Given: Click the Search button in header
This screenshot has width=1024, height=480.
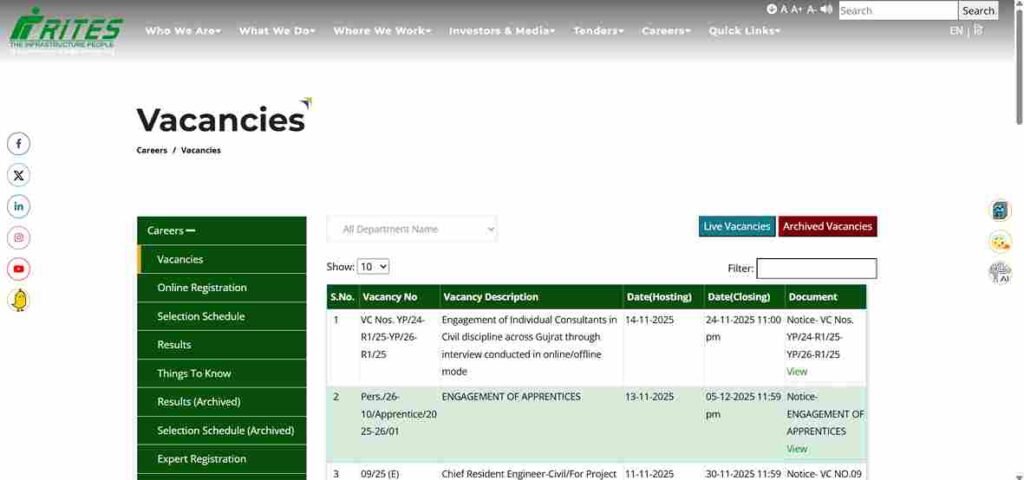Looking at the screenshot, I should tap(978, 10).
